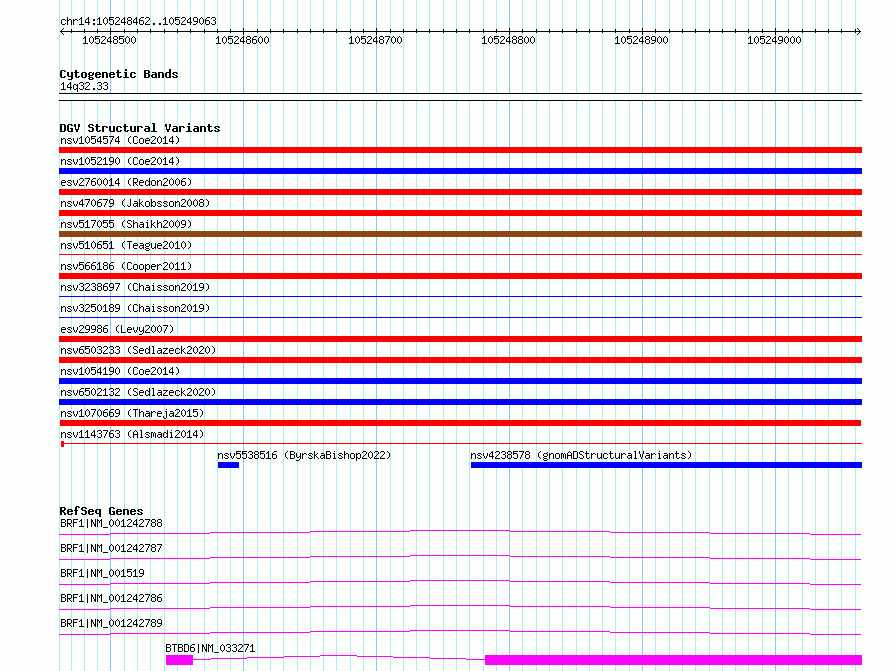Open nsv1070669 (Thareja2015) variant
This screenshot has height=671, width=890.
point(132,413)
